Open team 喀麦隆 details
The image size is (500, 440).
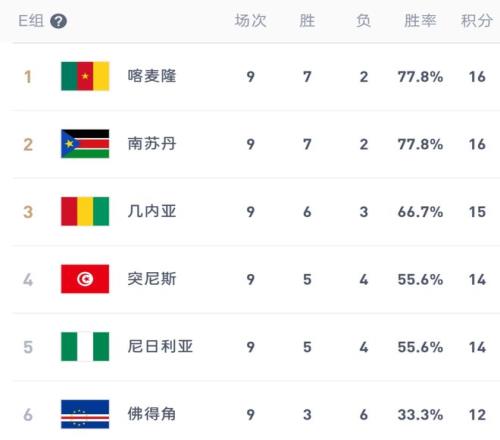click(152, 76)
